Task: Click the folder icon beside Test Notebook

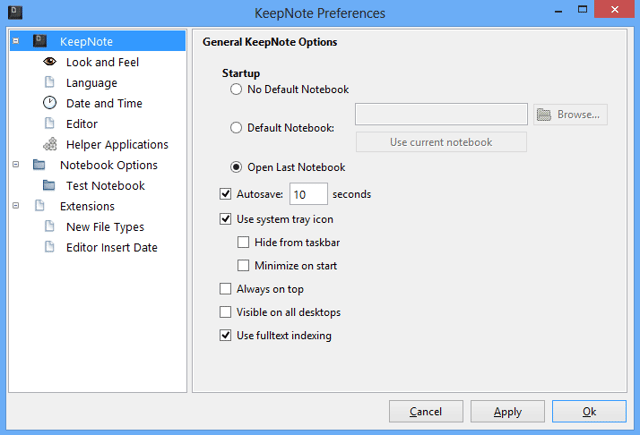Action: click(49, 185)
